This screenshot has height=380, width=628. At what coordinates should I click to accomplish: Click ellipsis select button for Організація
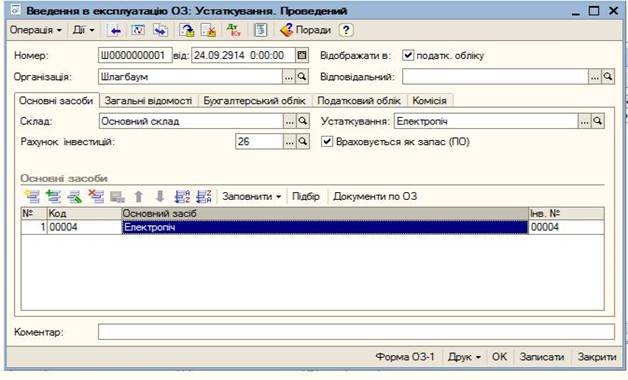(289, 76)
